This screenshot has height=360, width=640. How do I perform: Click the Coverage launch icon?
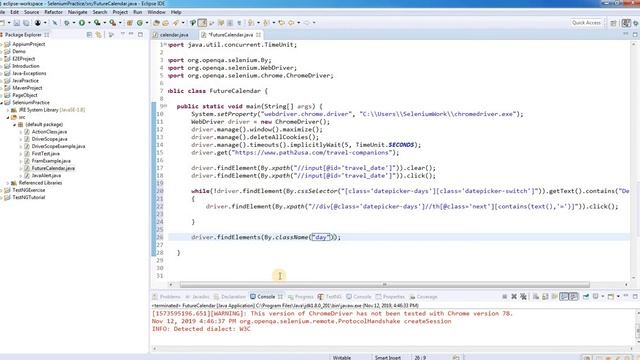coord(97,23)
